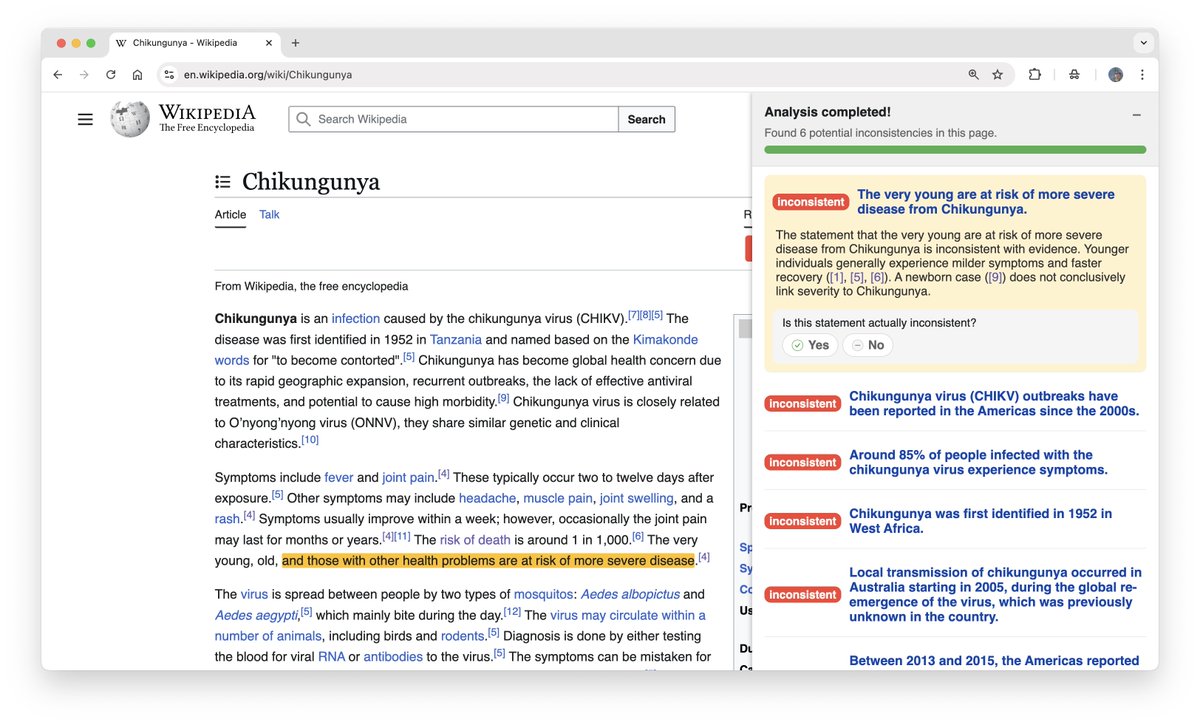Screen dimensions: 1200x725
Task: Open the antibodies link
Action: (x=393, y=657)
